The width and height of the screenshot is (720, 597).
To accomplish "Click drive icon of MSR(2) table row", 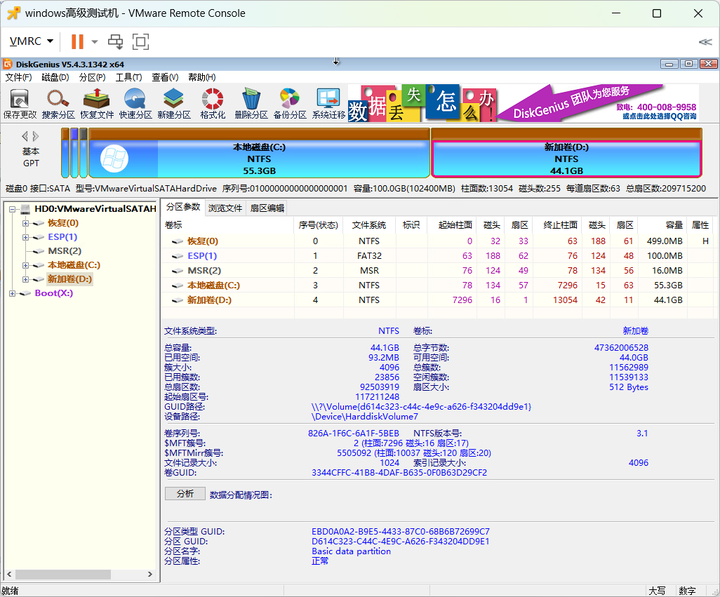I will 177,270.
